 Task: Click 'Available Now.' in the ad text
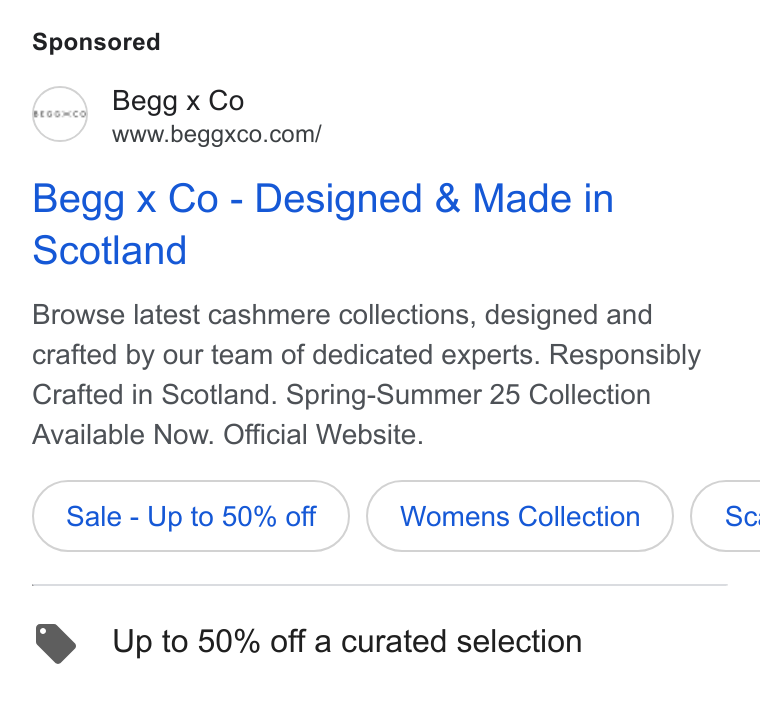(x=123, y=434)
